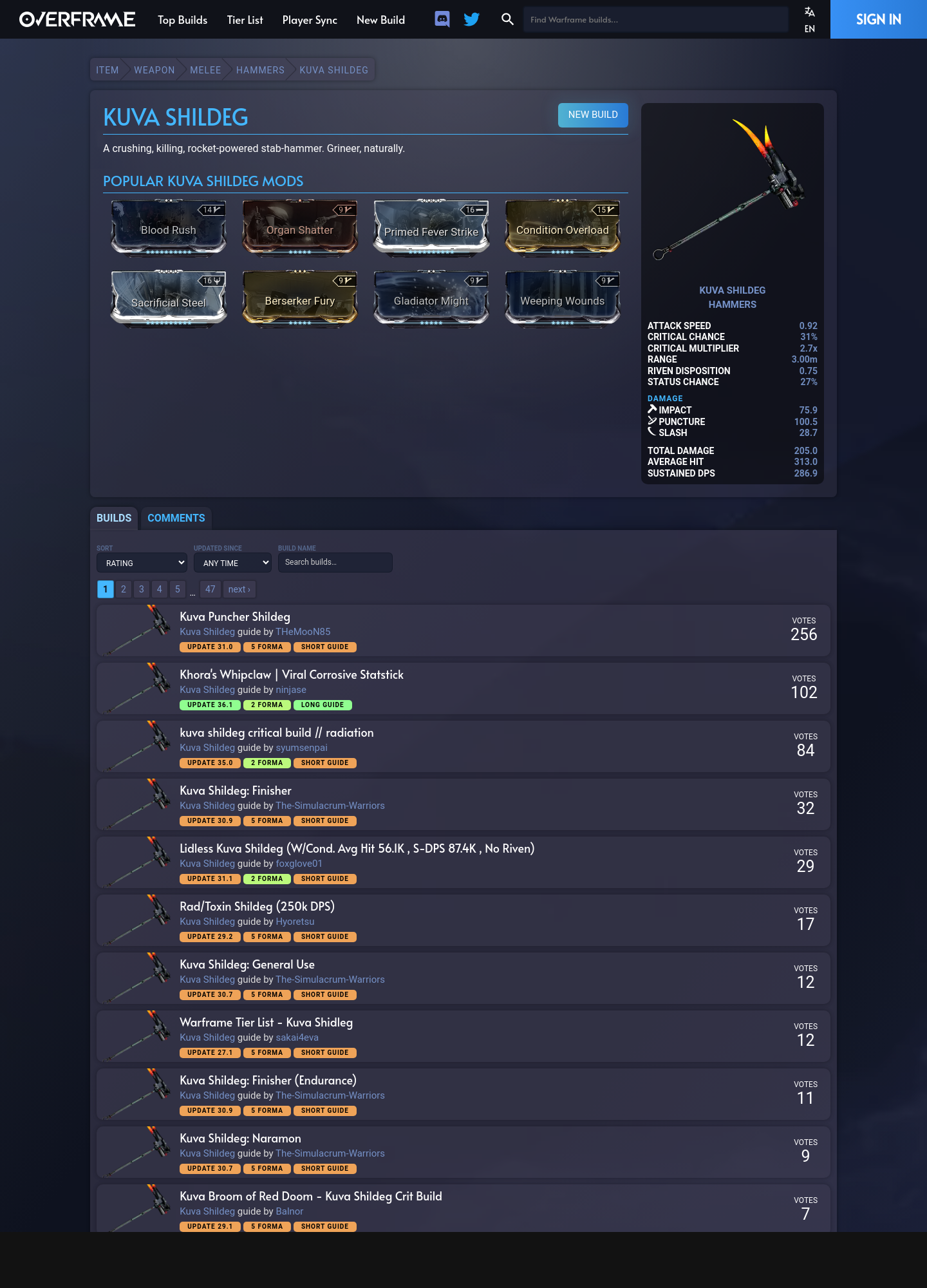Open the Twitter bird icon link
The height and width of the screenshot is (1288, 927).
coord(472,19)
